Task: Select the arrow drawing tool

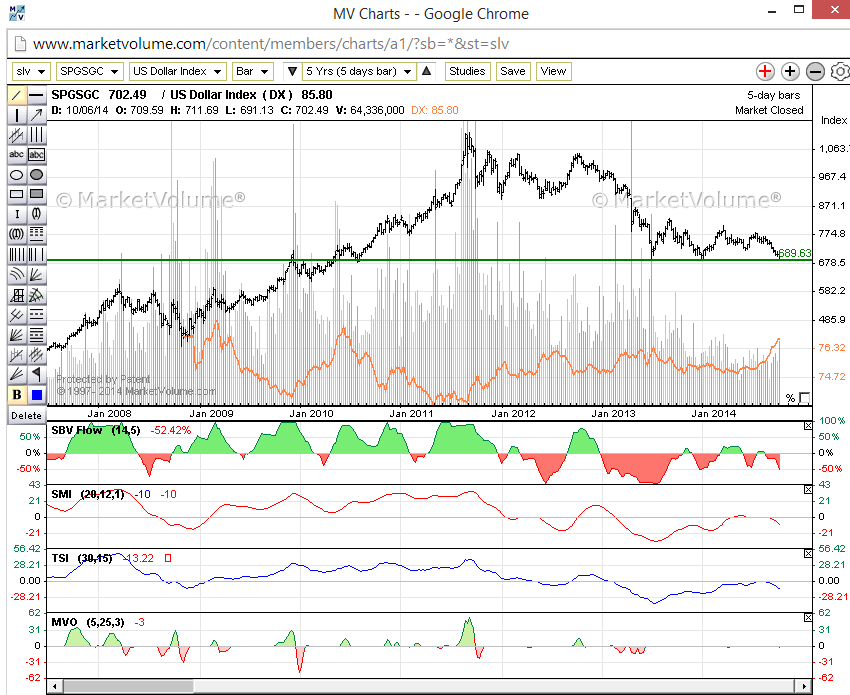Action: point(36,116)
